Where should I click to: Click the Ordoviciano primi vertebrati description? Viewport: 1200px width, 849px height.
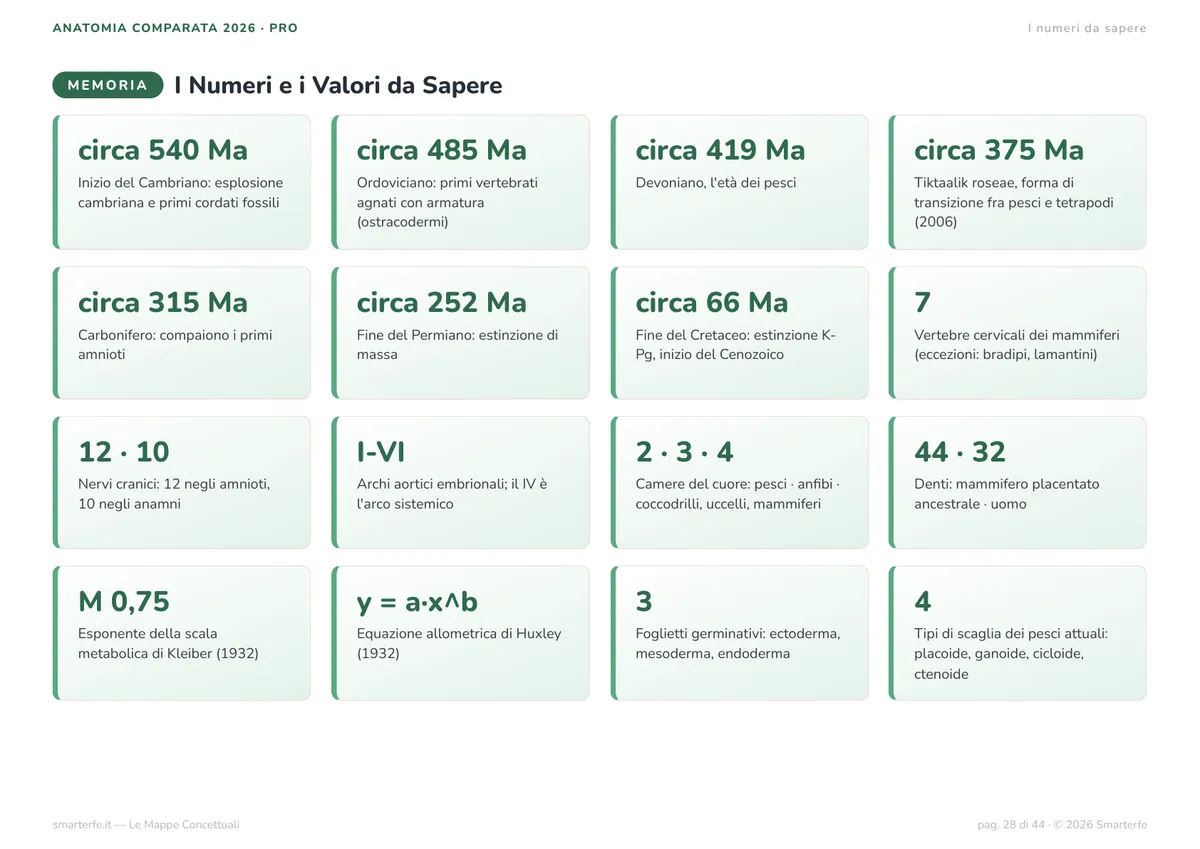[x=448, y=202]
